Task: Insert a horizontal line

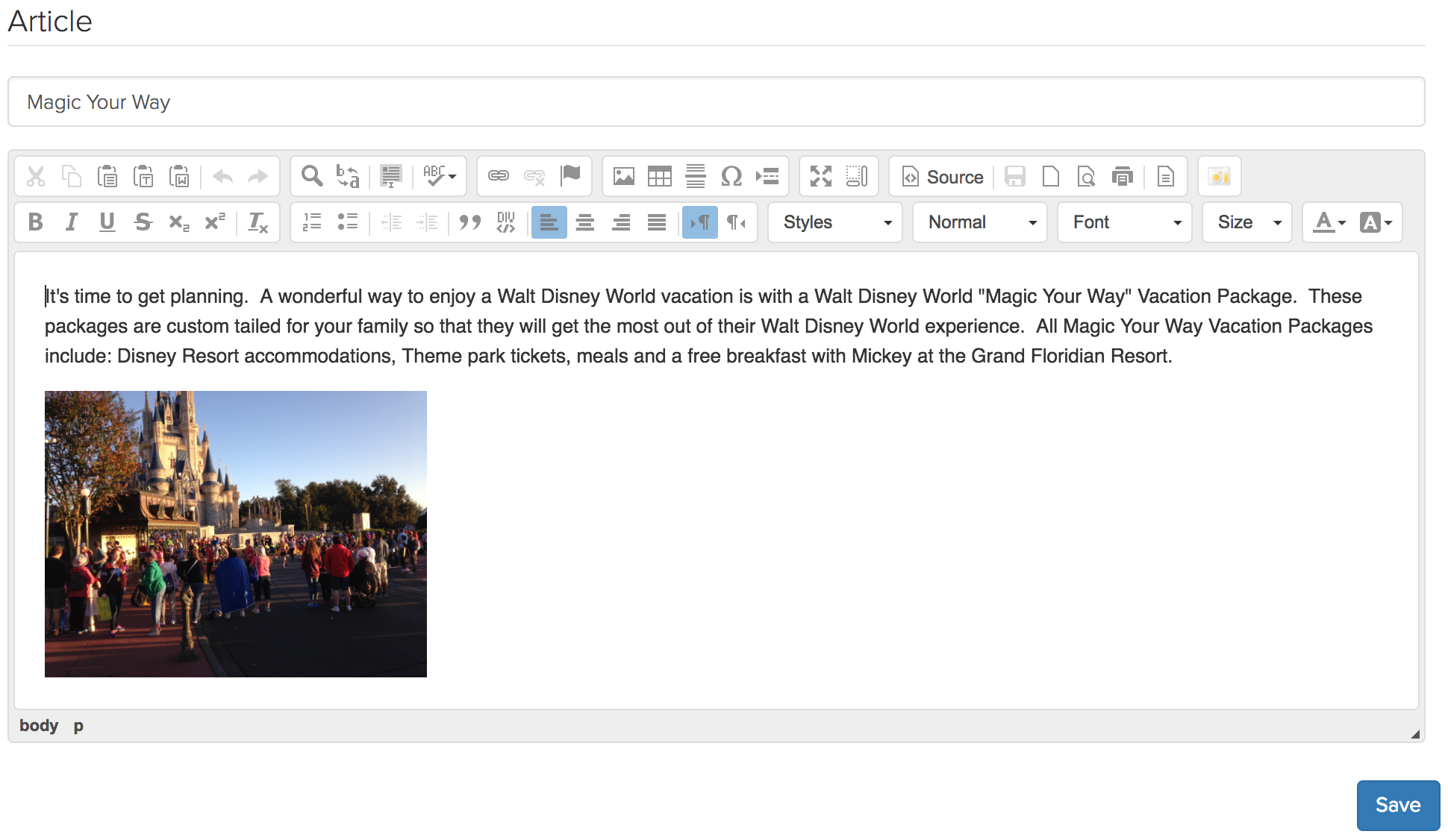Action: pyautogui.click(x=696, y=177)
